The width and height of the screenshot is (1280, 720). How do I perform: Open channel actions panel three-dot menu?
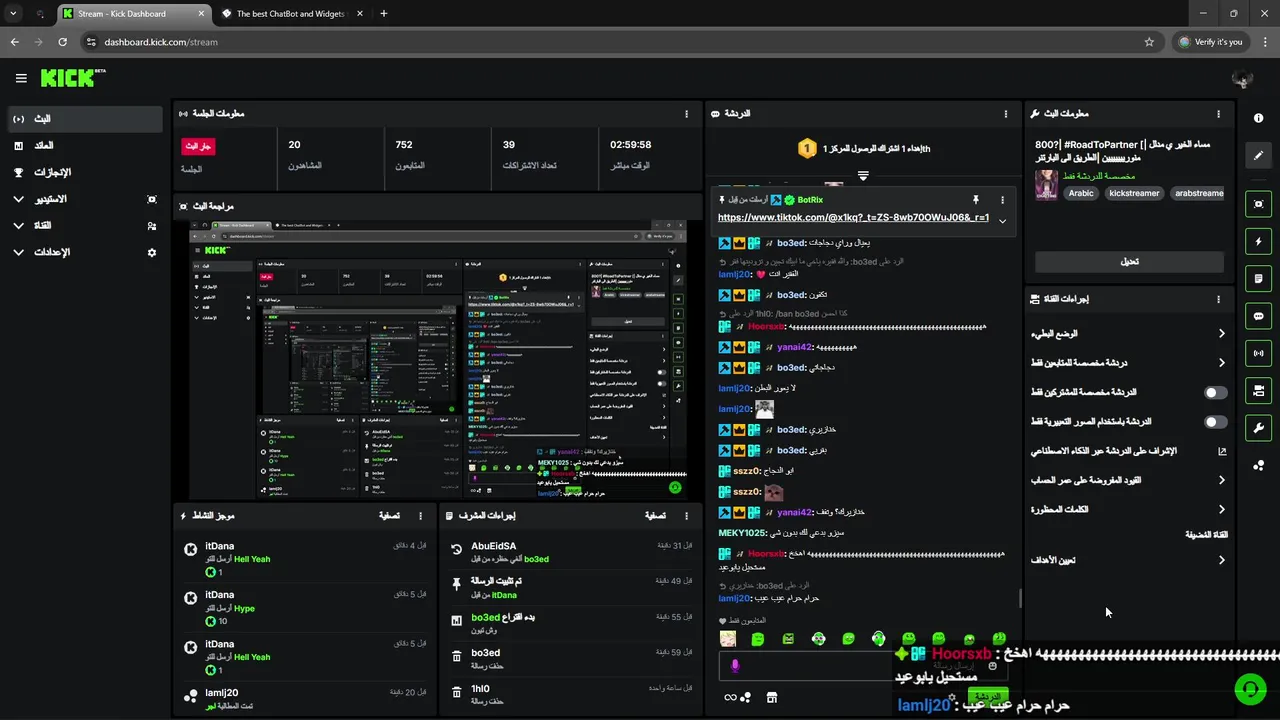pyautogui.click(x=1218, y=299)
